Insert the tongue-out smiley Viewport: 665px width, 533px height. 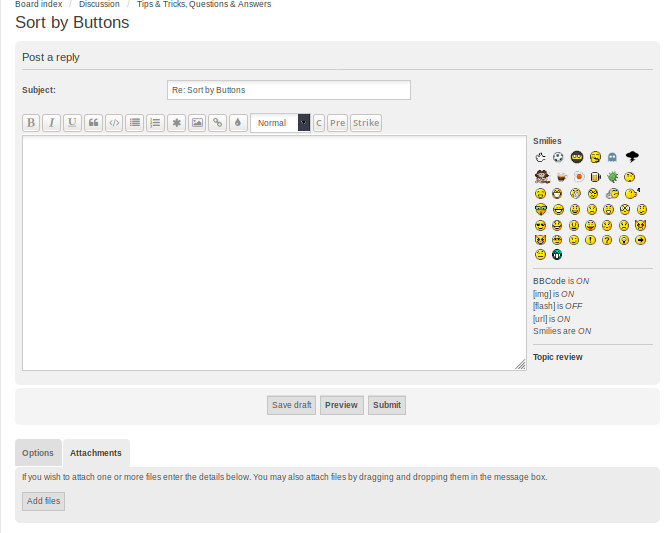[590, 225]
